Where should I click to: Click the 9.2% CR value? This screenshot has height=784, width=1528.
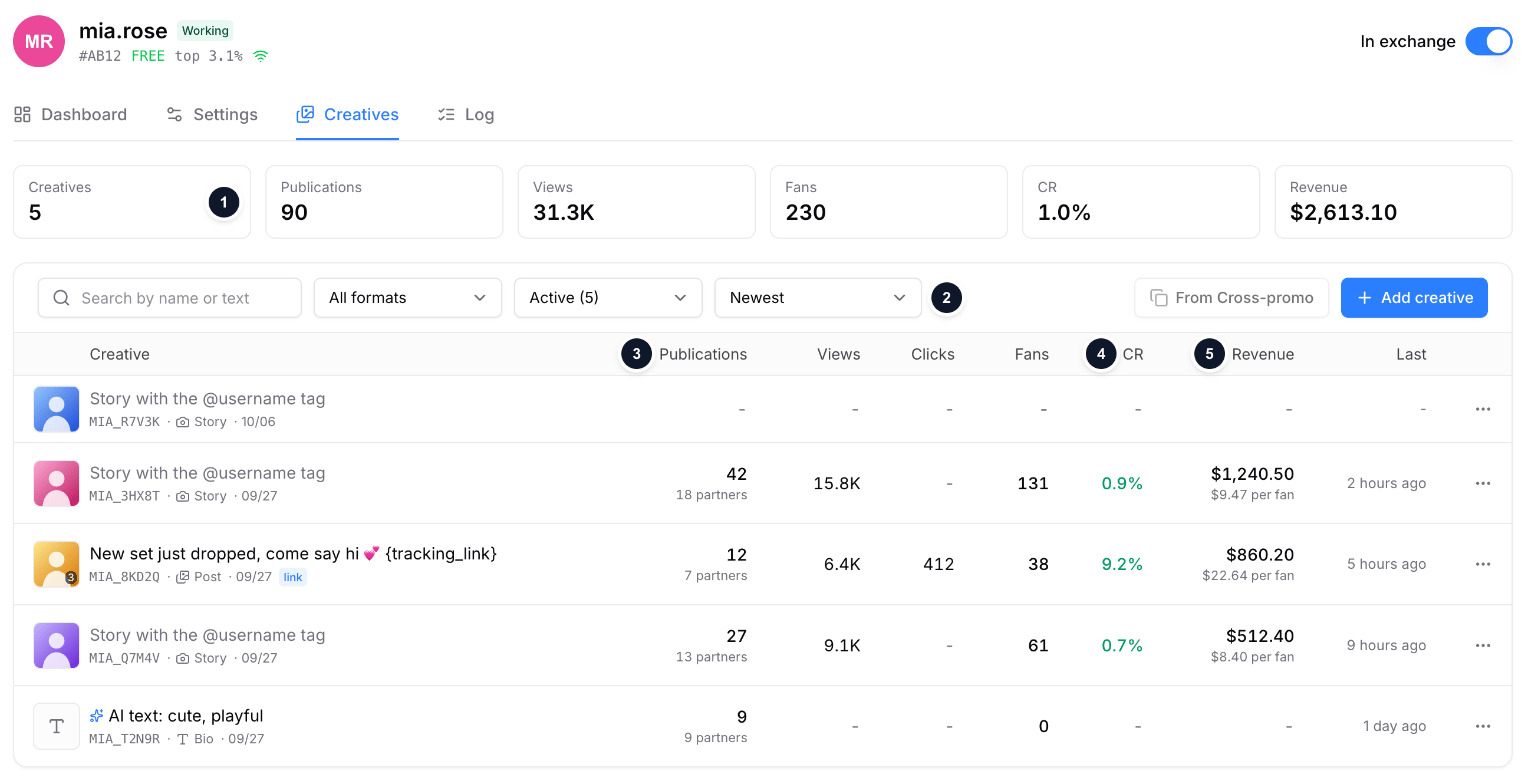tap(1122, 564)
